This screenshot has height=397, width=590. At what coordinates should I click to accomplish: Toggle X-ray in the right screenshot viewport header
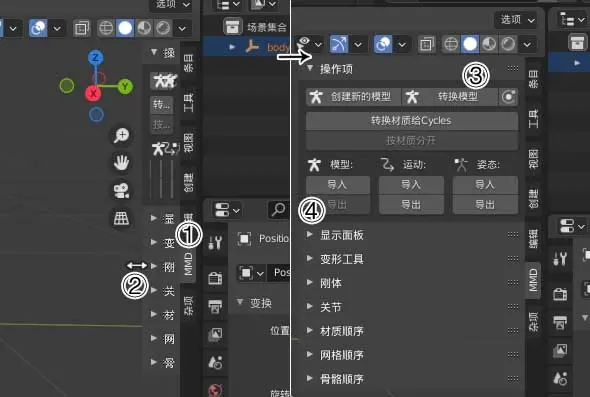427,44
